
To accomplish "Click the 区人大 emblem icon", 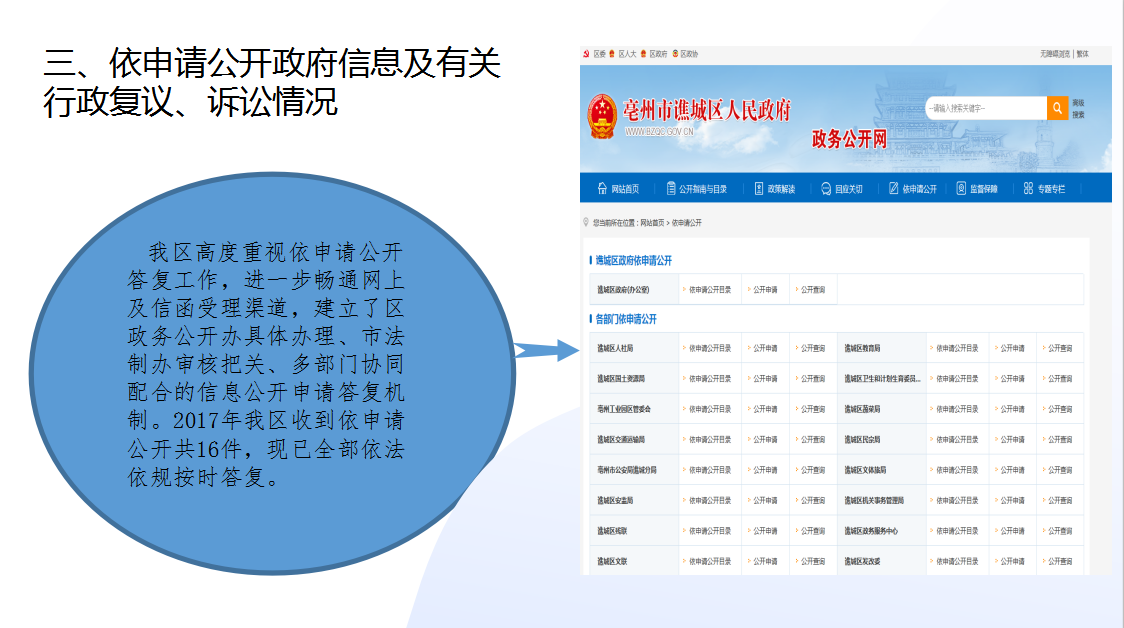I will coord(611,54).
